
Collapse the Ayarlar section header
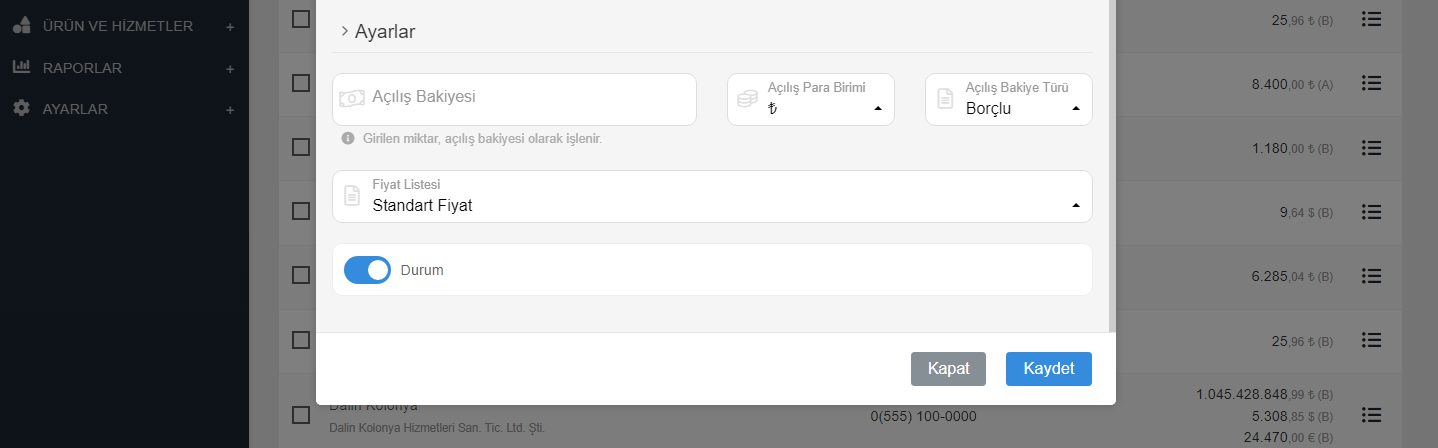point(378,32)
